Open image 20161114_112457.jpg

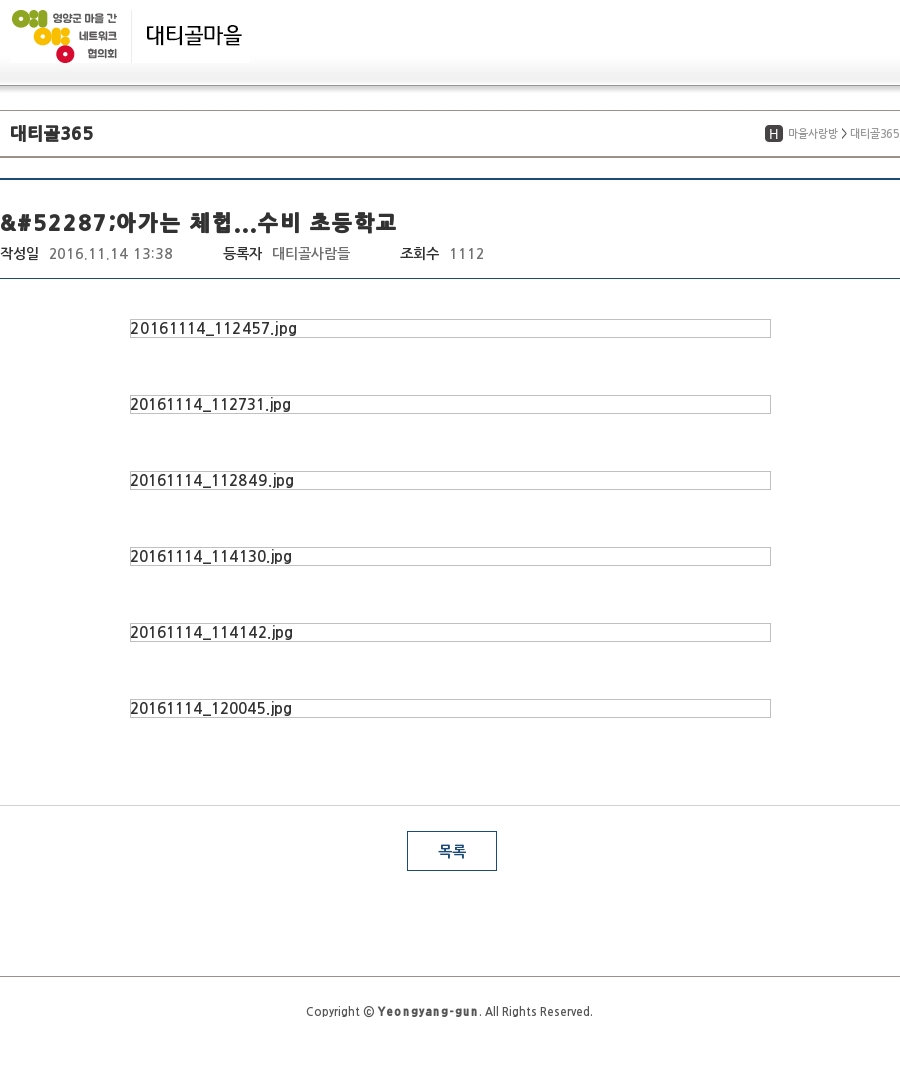tap(450, 328)
